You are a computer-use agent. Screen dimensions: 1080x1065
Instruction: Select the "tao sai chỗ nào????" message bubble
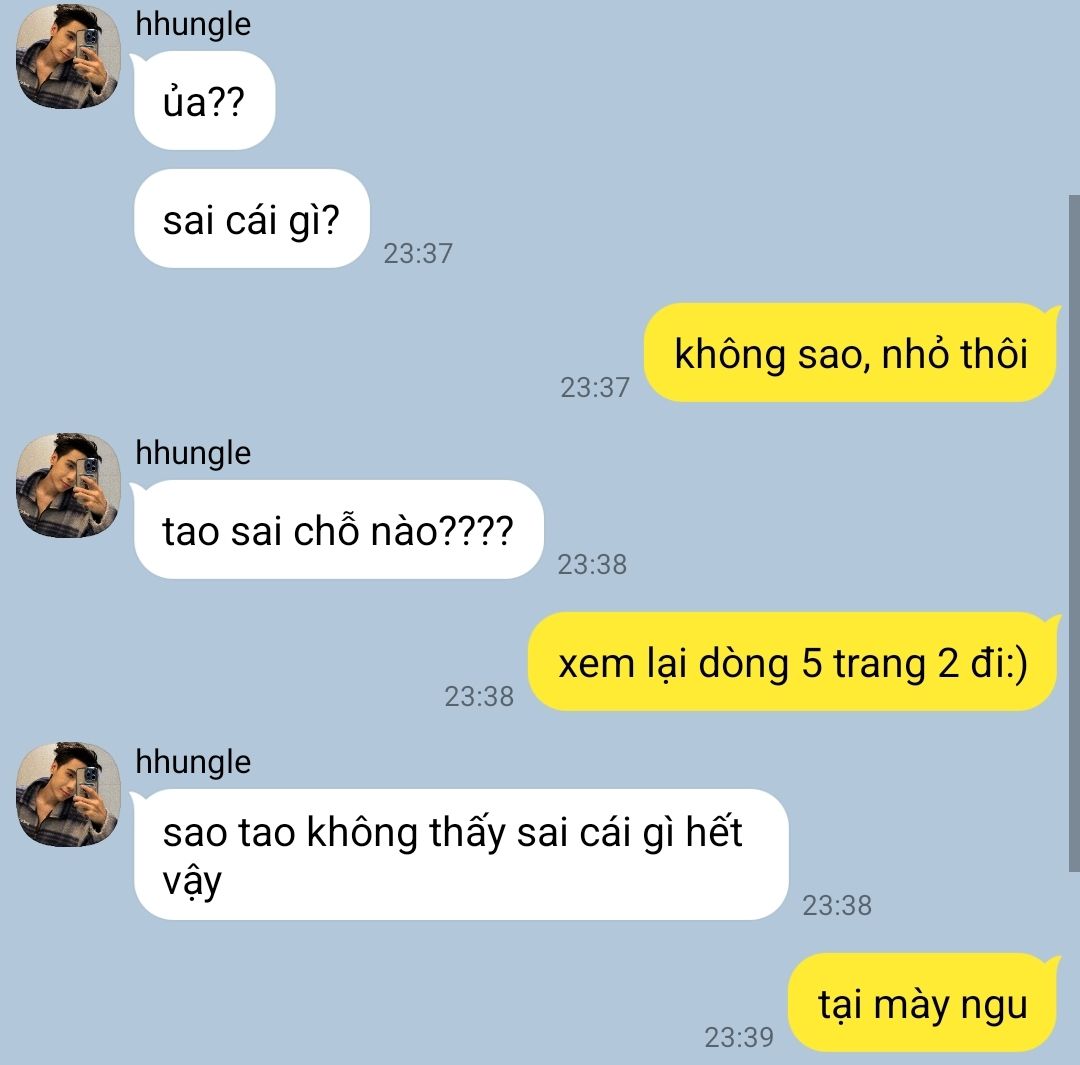[338, 529]
